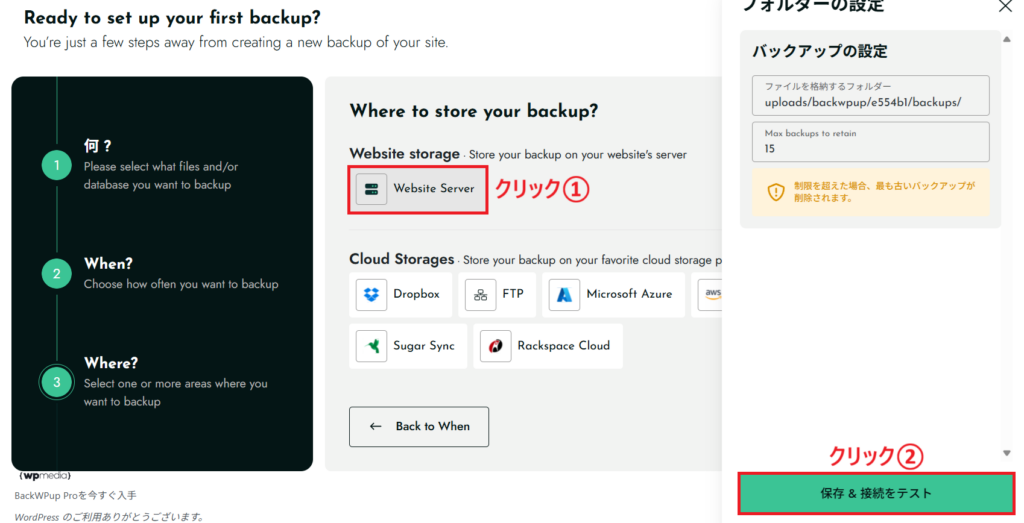Image resolution: width=1024 pixels, height=523 pixels.
Task: Go to step 1 circle in wizard
Action: (57, 165)
